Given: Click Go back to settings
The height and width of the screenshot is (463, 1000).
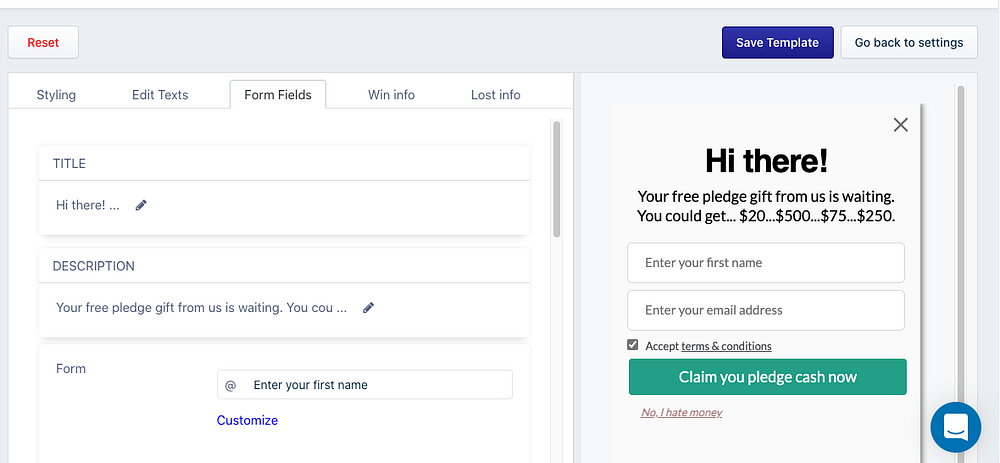Looking at the screenshot, I should pos(908,42).
